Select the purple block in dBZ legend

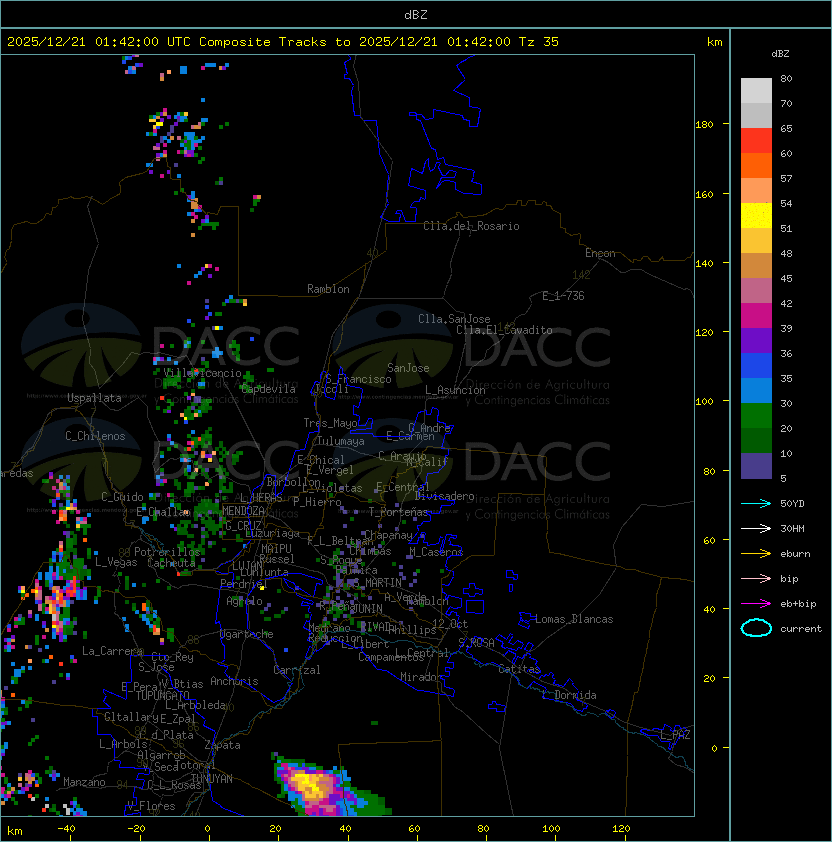[756, 340]
